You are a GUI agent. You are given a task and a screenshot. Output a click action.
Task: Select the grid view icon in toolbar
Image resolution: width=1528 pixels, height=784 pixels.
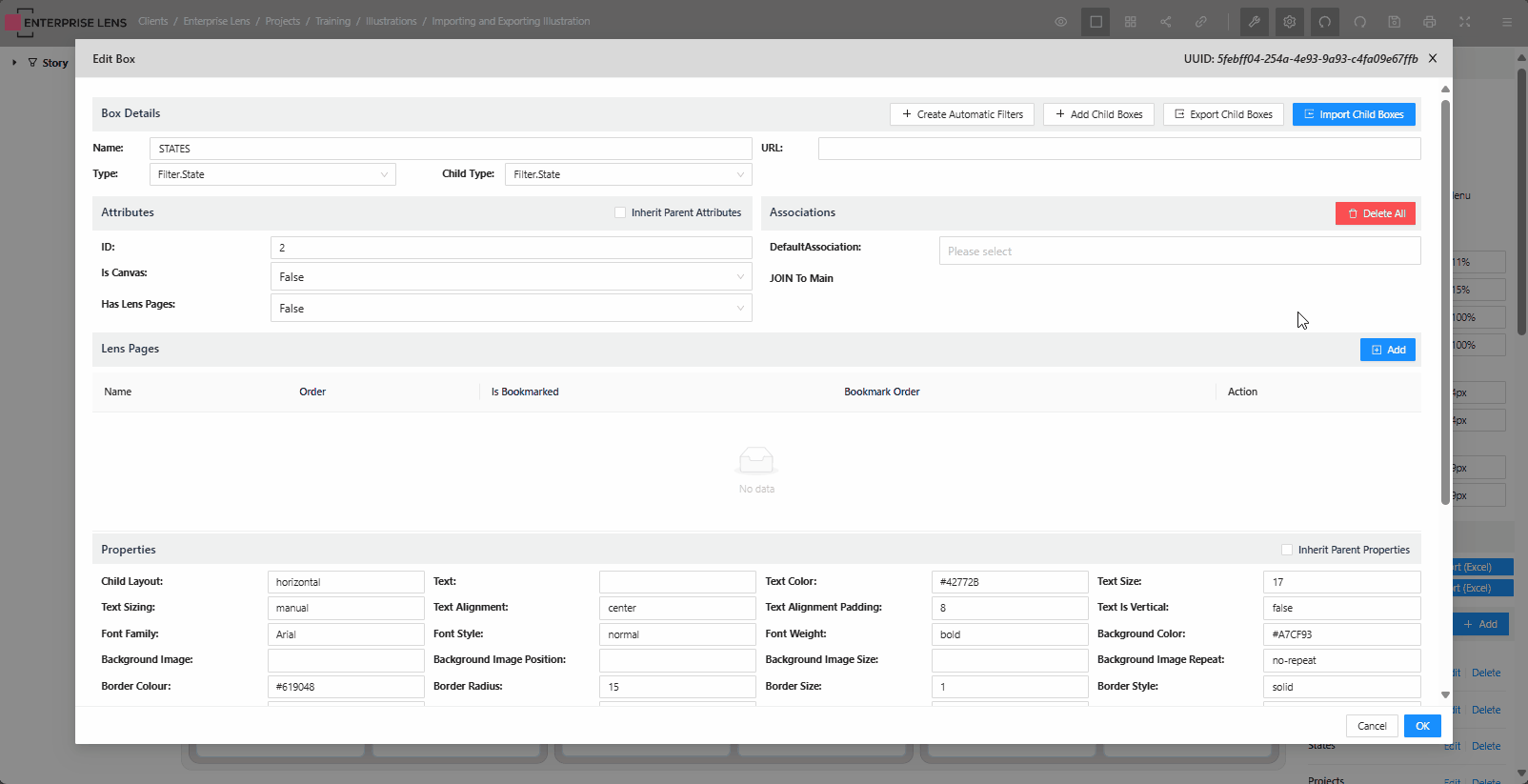[1130, 22]
